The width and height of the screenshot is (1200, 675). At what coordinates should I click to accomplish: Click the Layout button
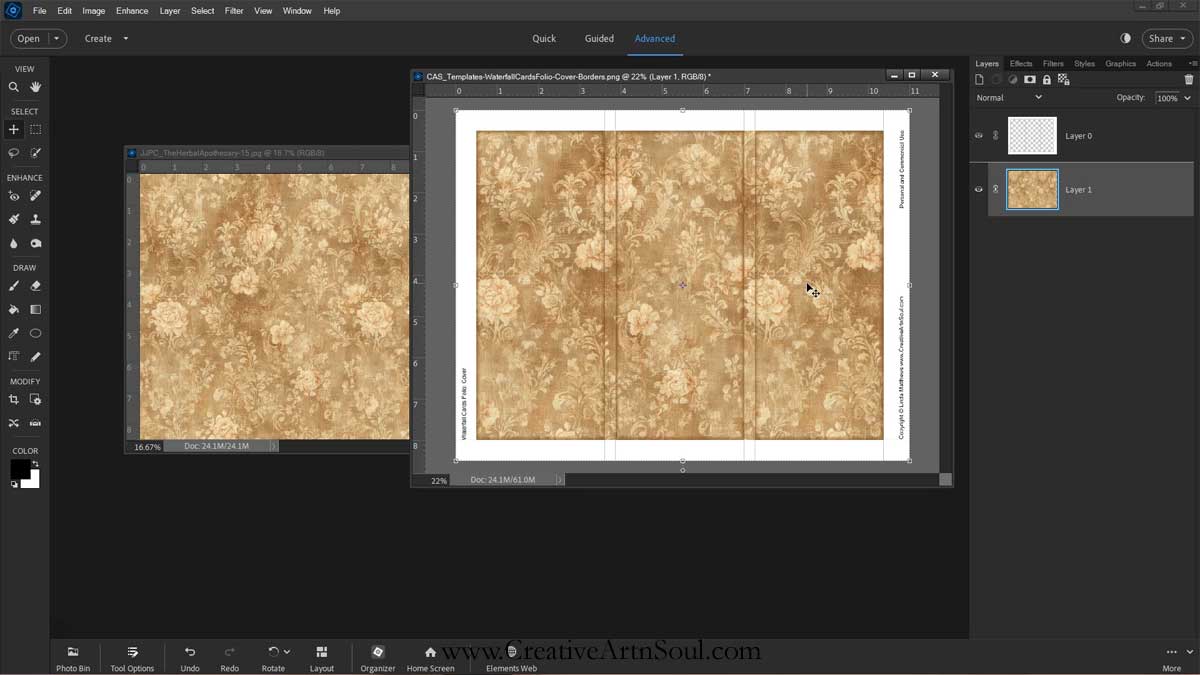(x=322, y=658)
